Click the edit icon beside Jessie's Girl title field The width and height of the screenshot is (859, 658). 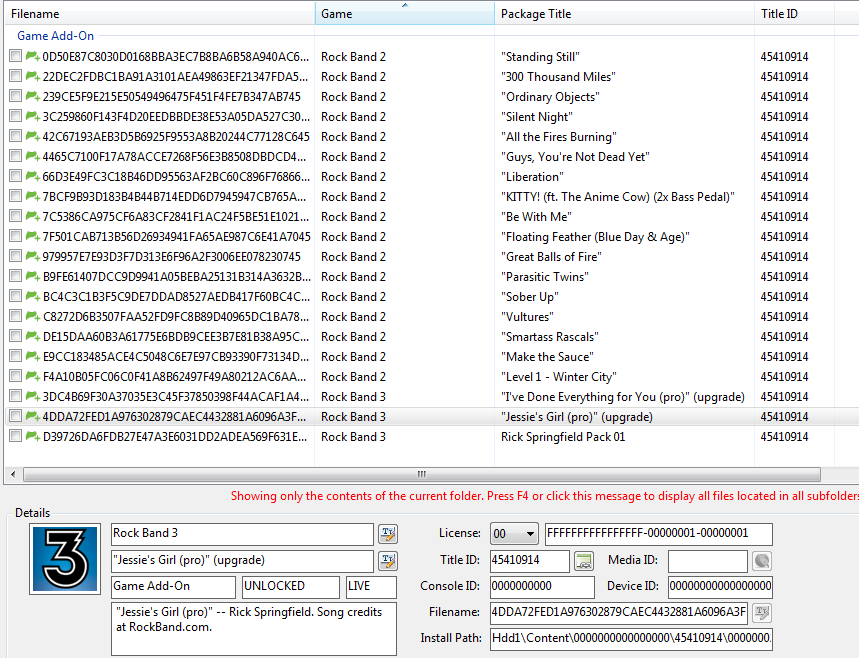pos(388,560)
